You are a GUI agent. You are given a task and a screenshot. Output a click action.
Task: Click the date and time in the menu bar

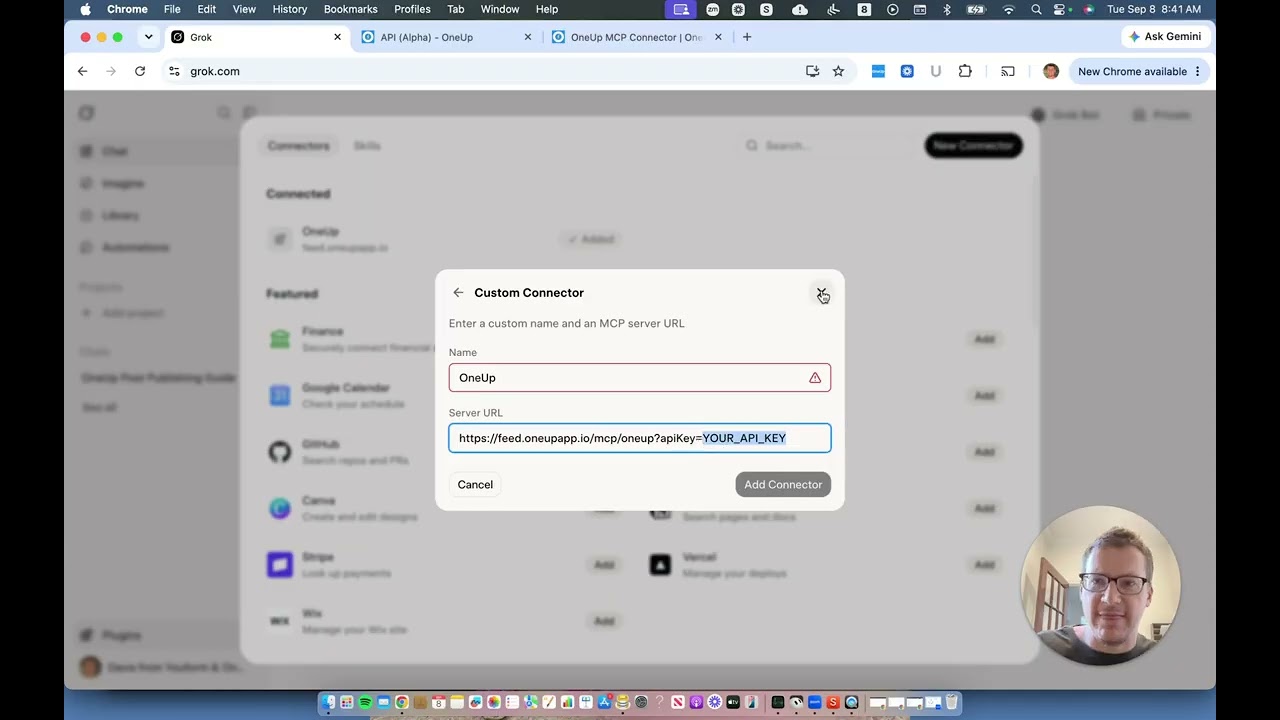(x=1154, y=9)
